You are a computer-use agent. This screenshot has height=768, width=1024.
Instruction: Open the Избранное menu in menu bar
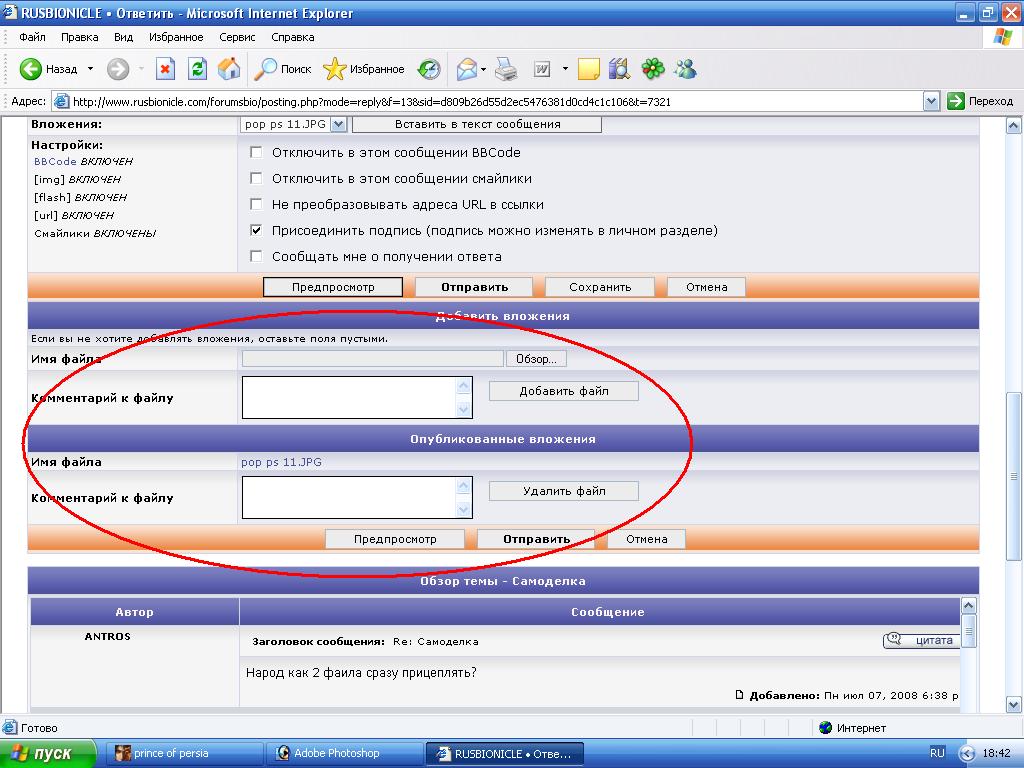coord(176,37)
